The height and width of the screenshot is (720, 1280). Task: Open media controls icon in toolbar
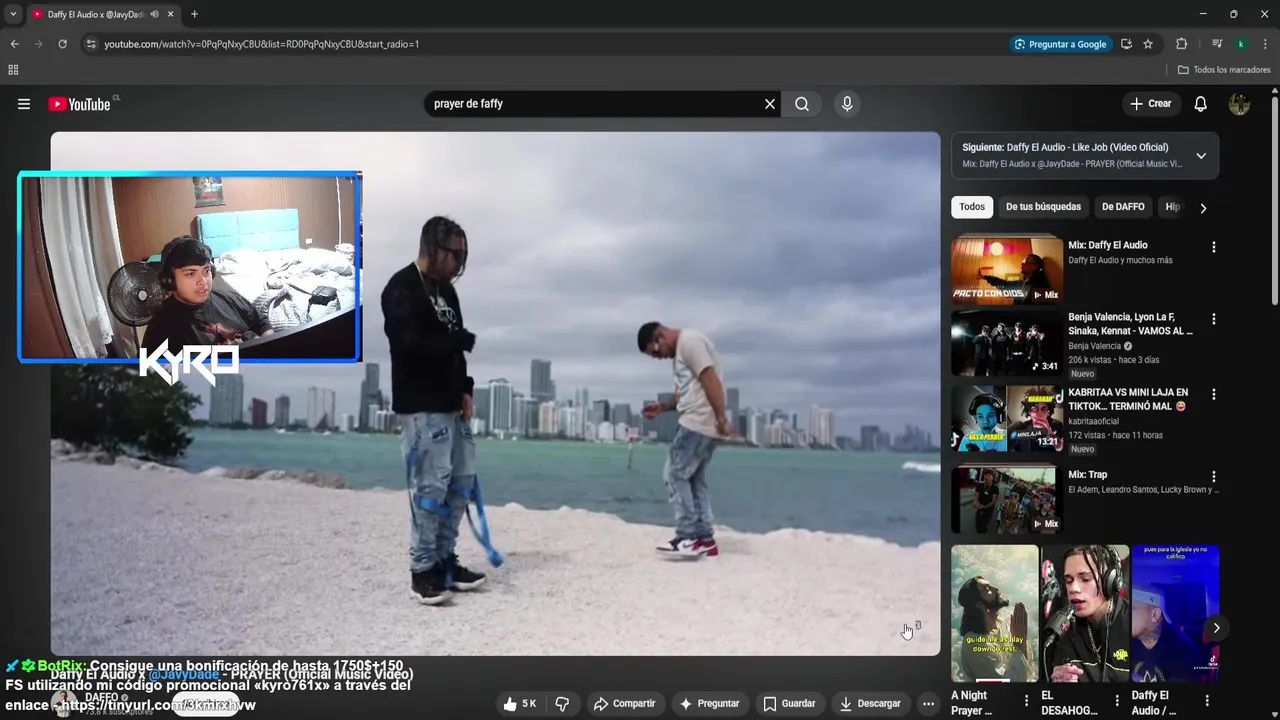(1217, 44)
